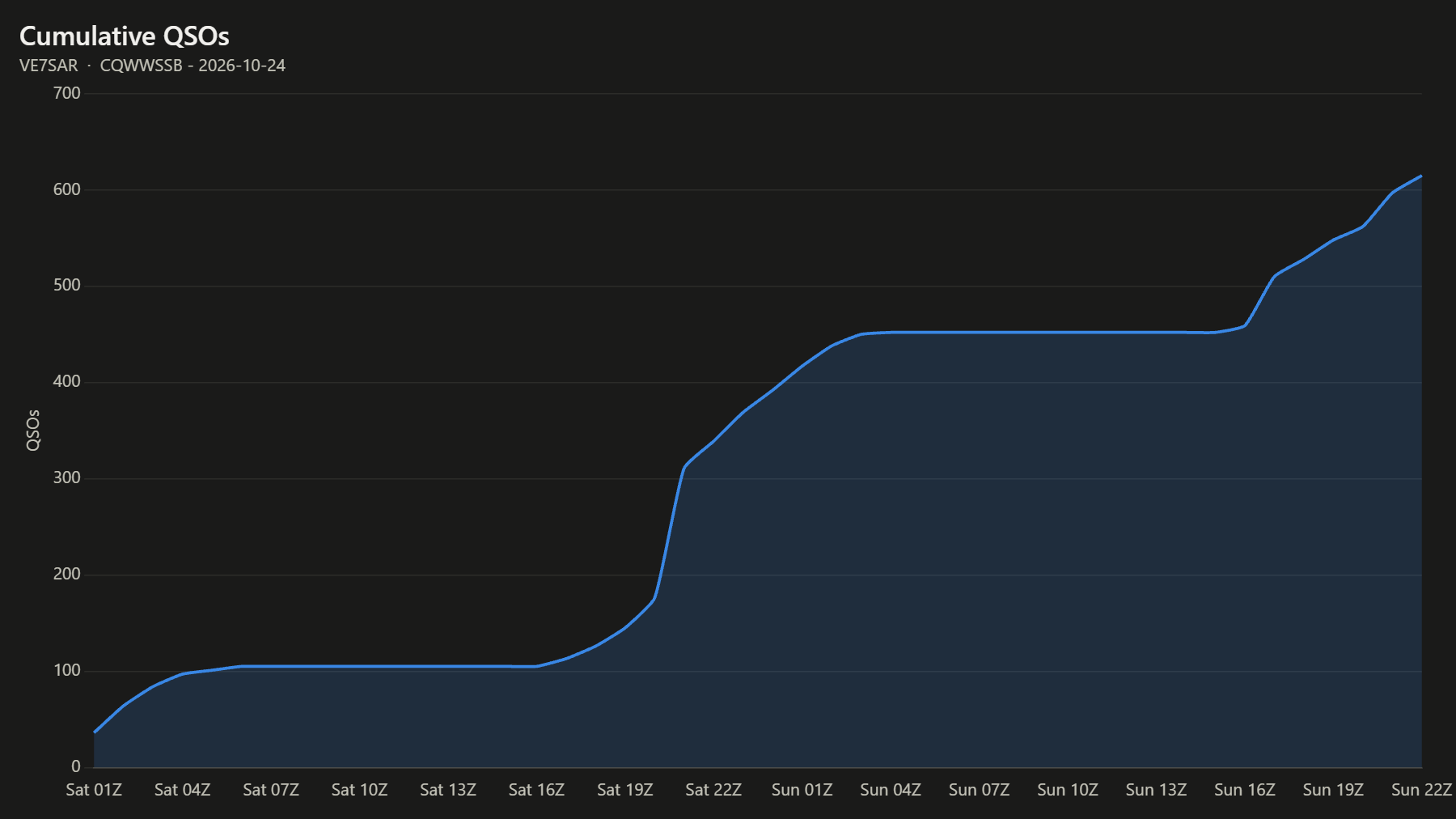1456x819 pixels.
Task: Click the line's sharp bend just above 300 QSOs
Action: 685,466
